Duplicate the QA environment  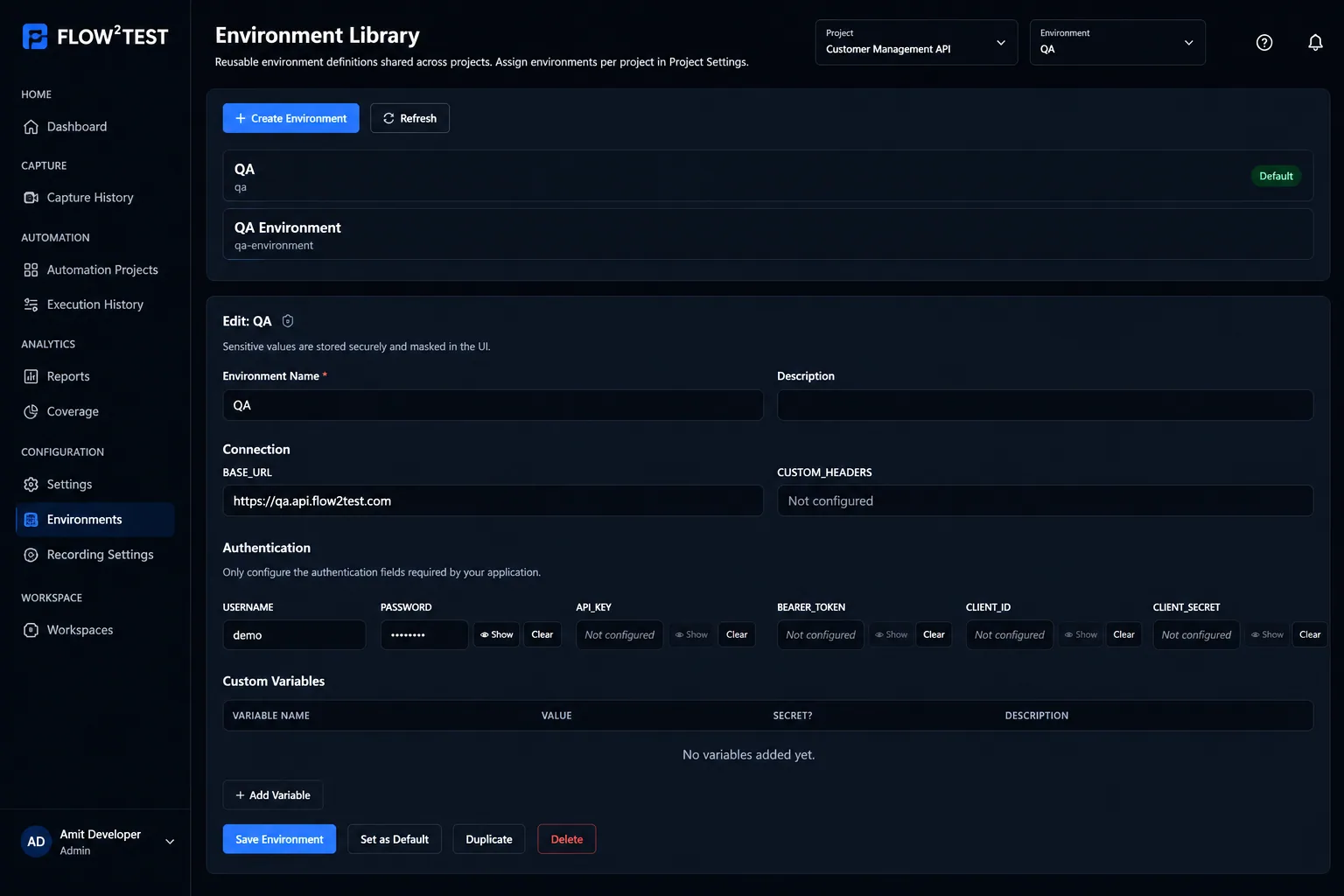click(489, 839)
